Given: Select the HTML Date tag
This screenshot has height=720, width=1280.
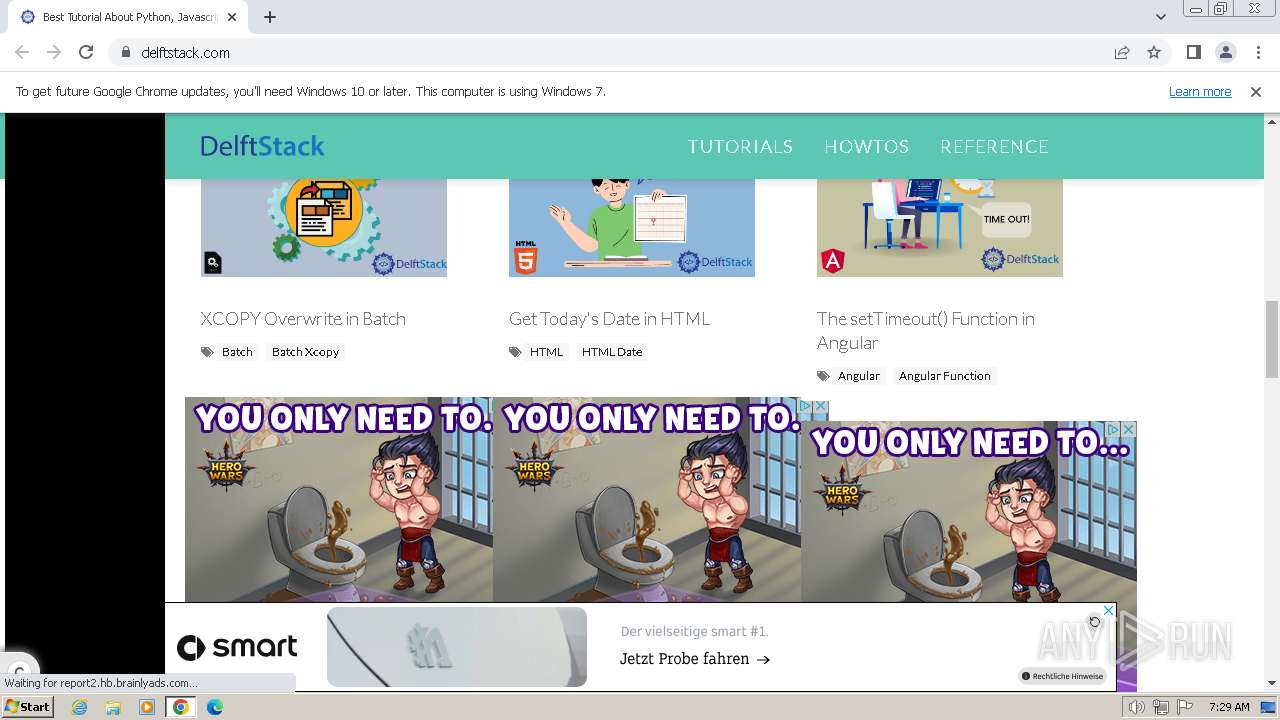Looking at the screenshot, I should tap(612, 352).
